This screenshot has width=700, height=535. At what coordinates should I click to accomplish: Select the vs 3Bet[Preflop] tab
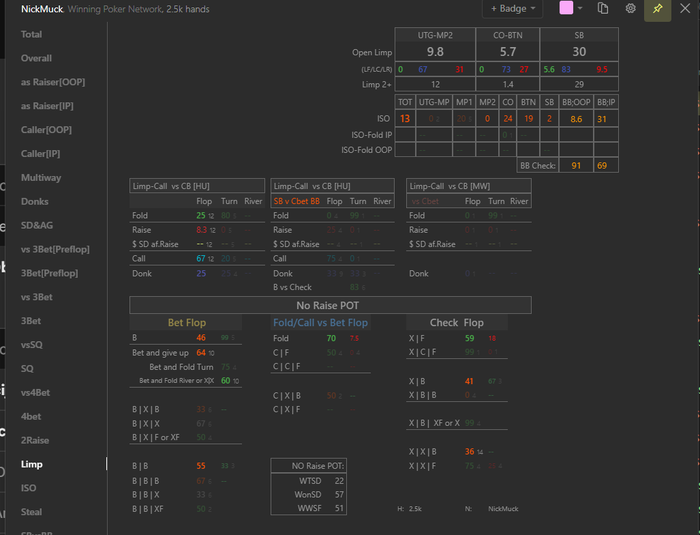(x=55, y=249)
